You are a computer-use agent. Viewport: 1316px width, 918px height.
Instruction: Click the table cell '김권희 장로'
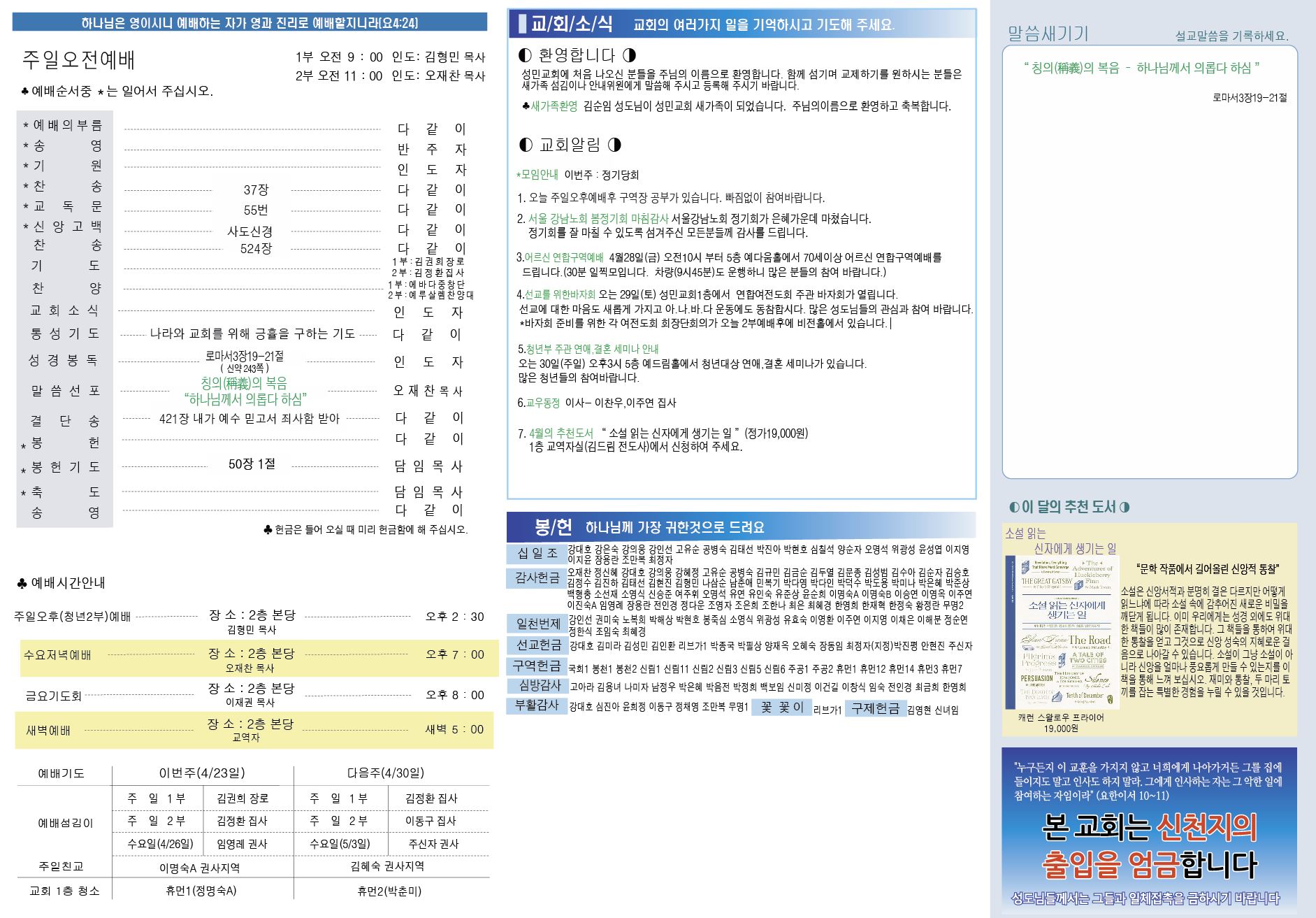(243, 798)
